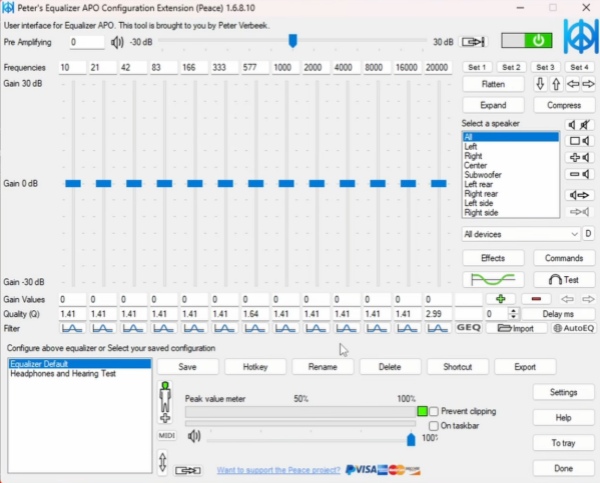This screenshot has width=600, height=483.
Task: Click the Pre Amplifying value input field
Action: click(87, 42)
